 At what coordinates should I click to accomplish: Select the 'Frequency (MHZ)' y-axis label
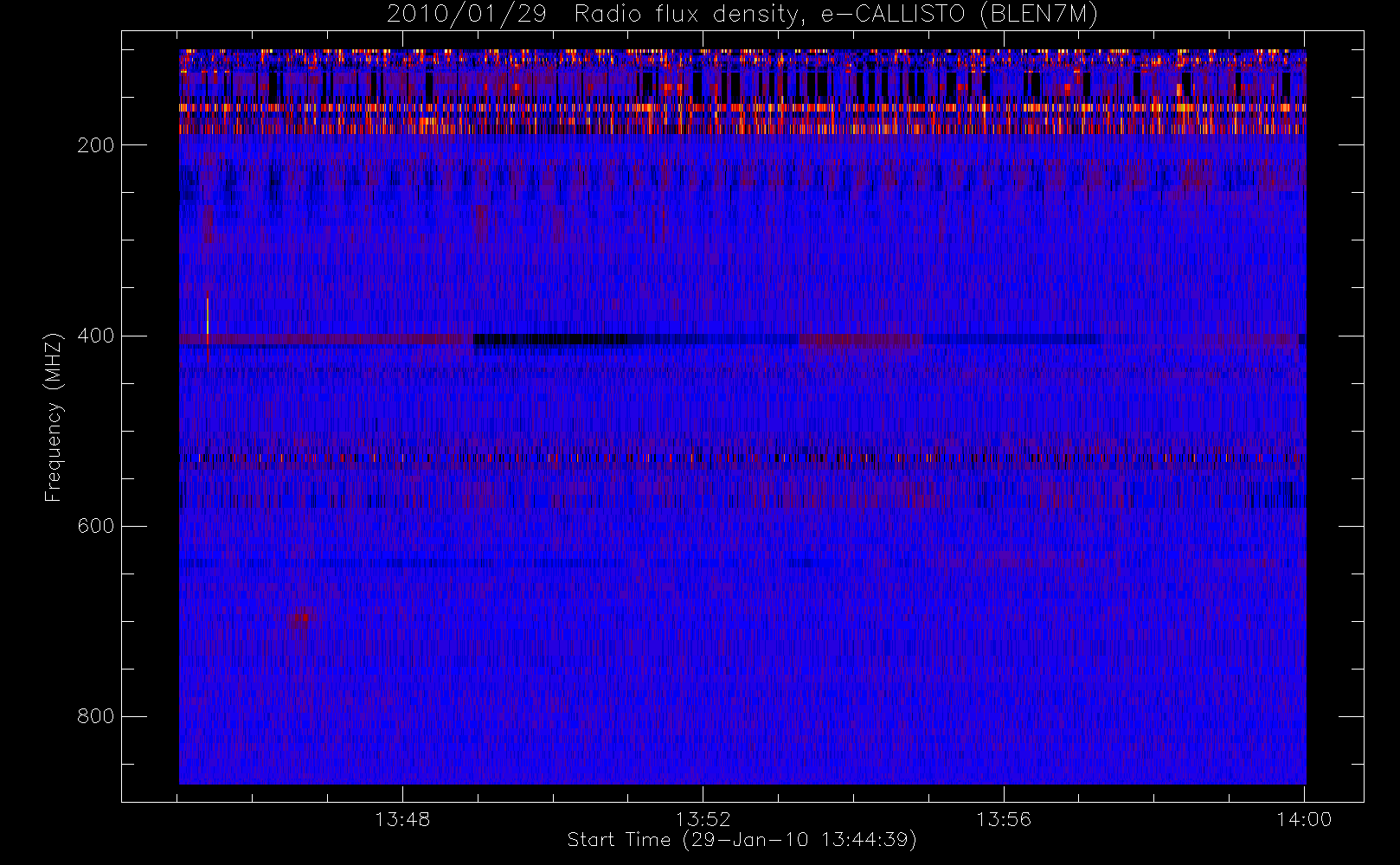tap(54, 417)
